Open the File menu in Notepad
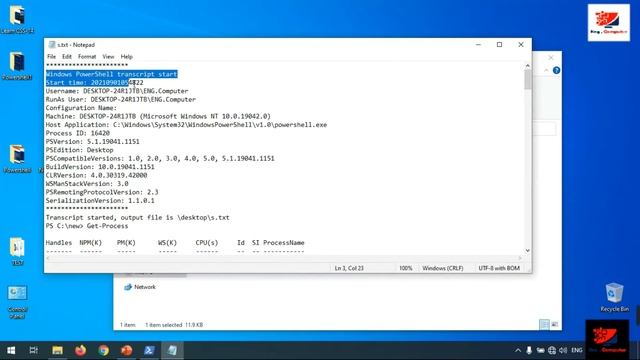This screenshot has height=360, width=640. click(51, 57)
